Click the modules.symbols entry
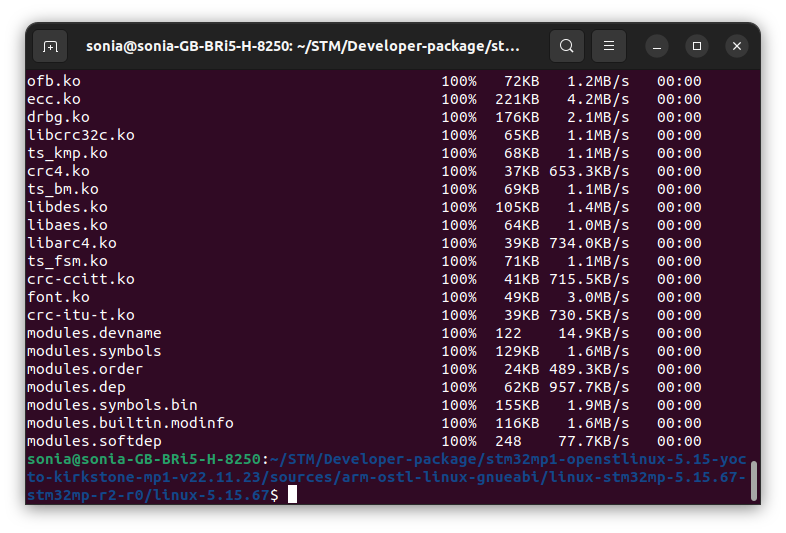Viewport: 786px width, 533px height. point(94,351)
